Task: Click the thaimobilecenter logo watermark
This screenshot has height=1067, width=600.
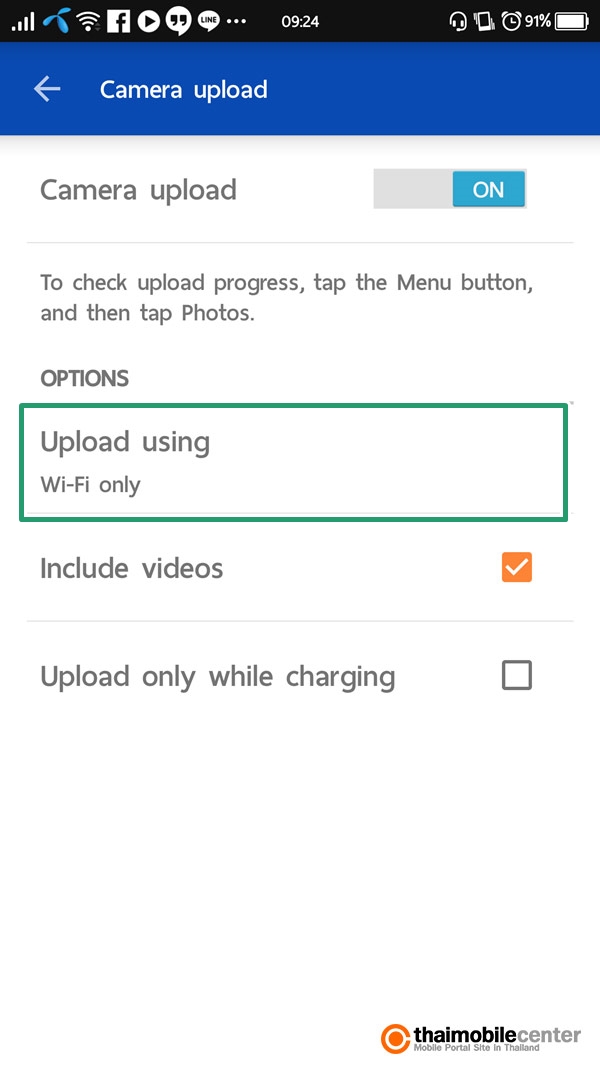Action: click(481, 1037)
